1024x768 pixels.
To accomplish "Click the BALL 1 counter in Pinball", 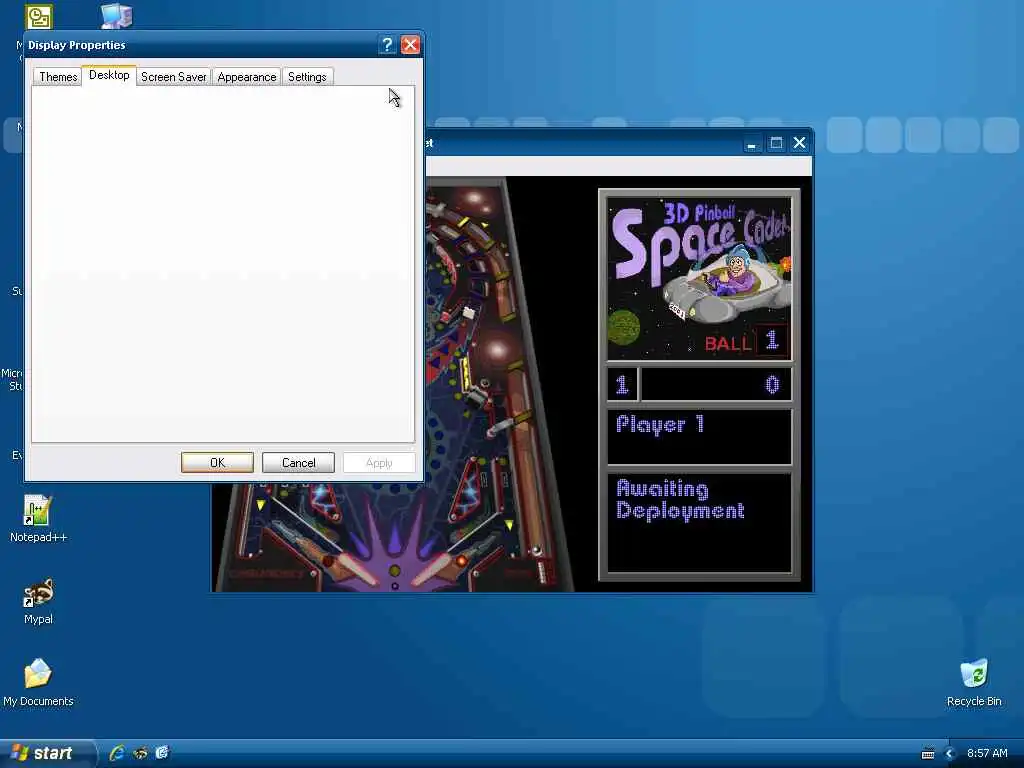I will click(746, 341).
